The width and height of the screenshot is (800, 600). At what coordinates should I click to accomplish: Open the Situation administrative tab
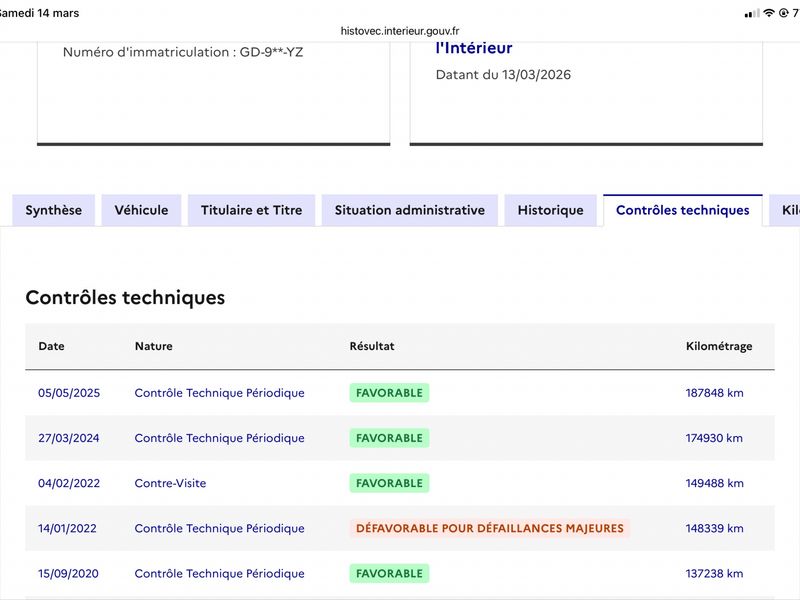409,210
